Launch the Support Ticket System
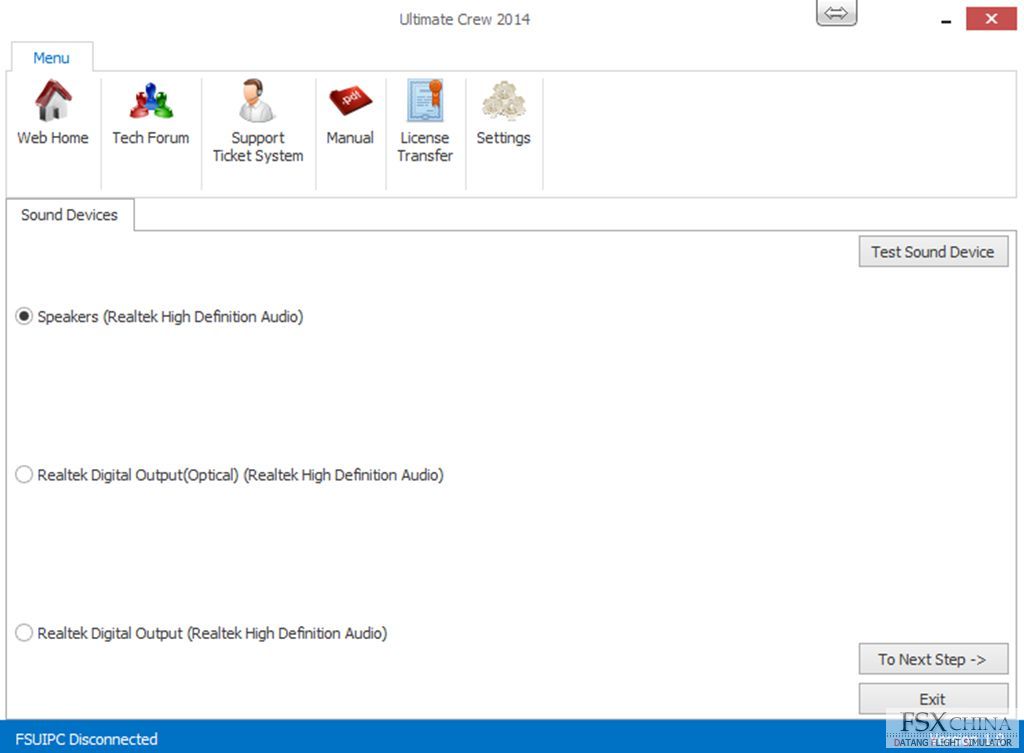The width and height of the screenshot is (1024, 753). coord(258,121)
